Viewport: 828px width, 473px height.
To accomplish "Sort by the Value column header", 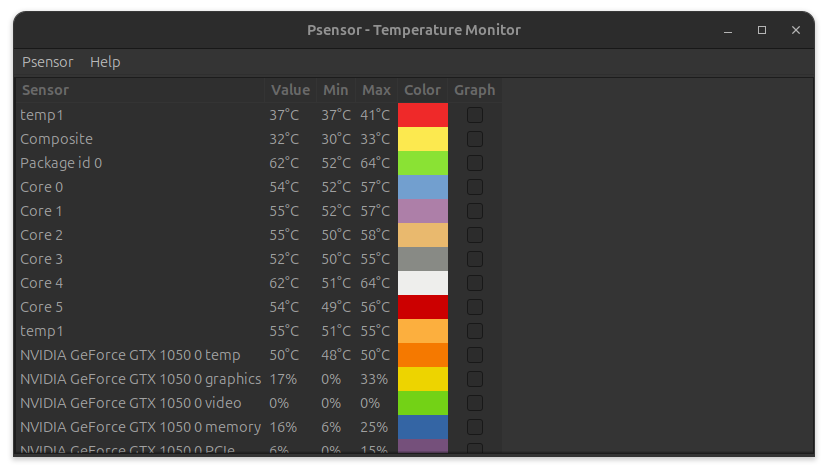I will point(290,90).
